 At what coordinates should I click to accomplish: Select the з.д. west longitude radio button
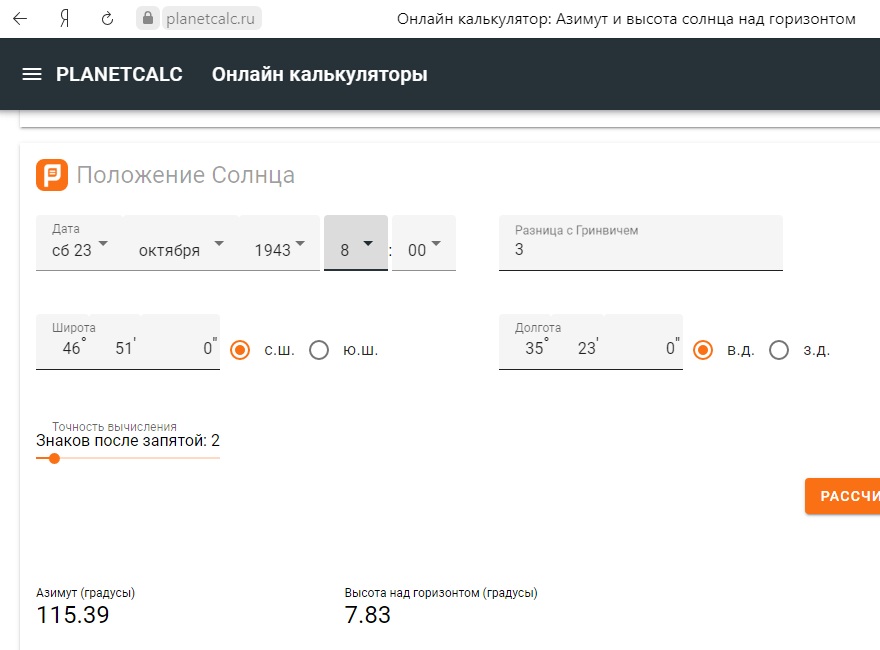(779, 350)
